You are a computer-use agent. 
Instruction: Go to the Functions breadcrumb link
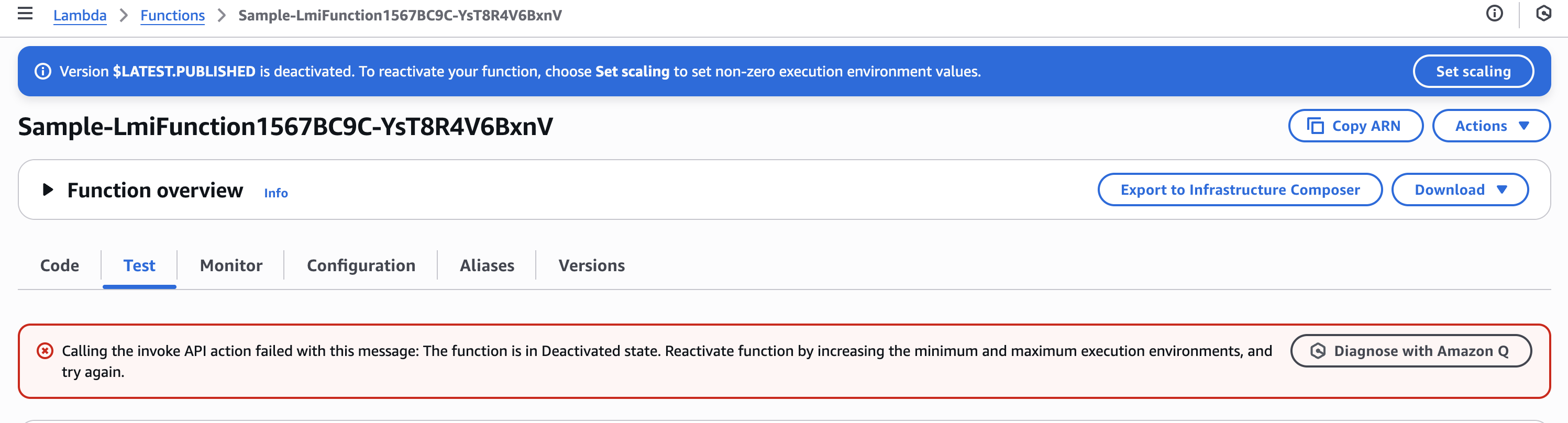tap(172, 15)
